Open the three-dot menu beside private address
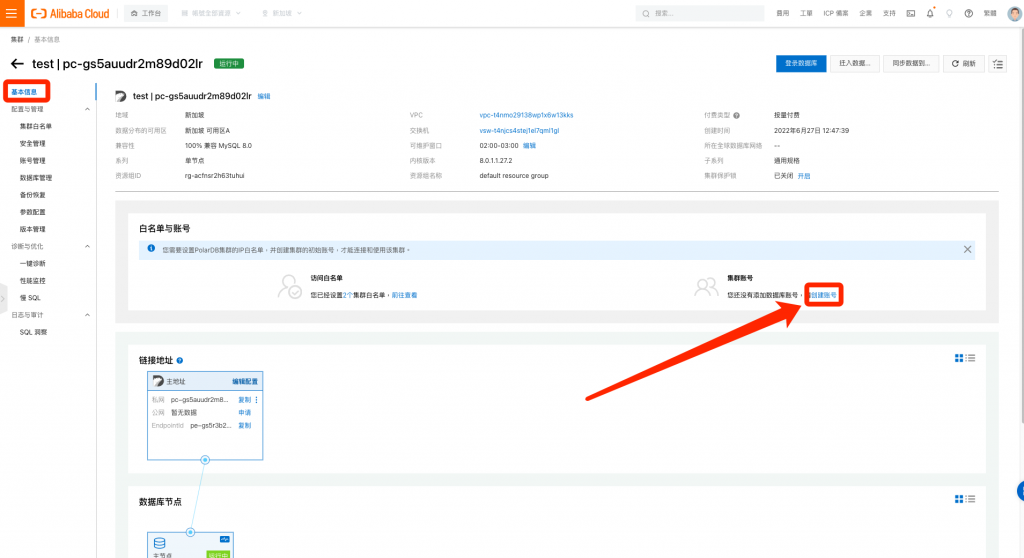Image resolution: width=1024 pixels, height=558 pixels. 256,400
